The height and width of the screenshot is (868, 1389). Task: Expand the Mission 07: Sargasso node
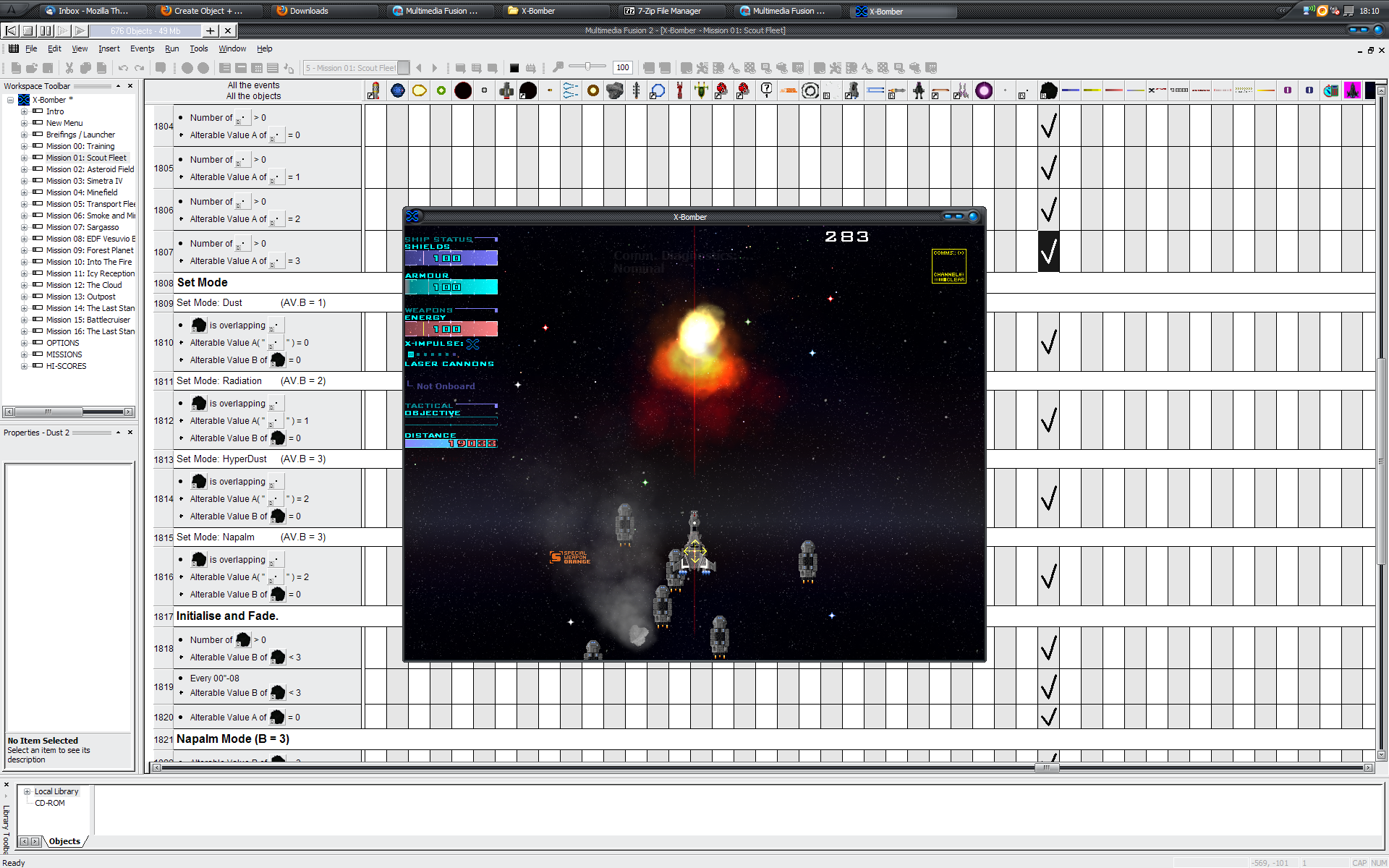[24, 227]
